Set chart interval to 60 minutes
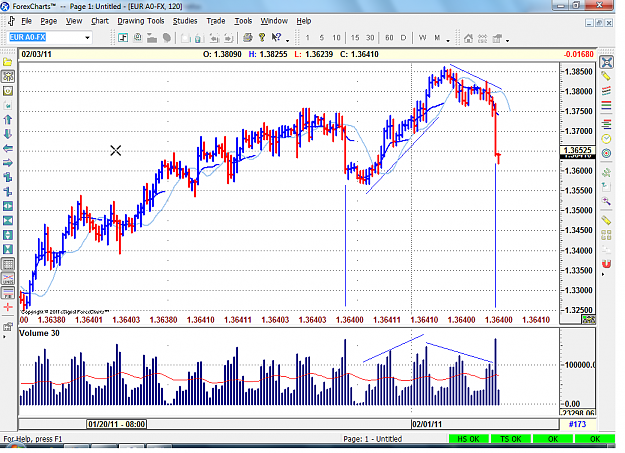This screenshot has height=453, width=625. click(389, 38)
